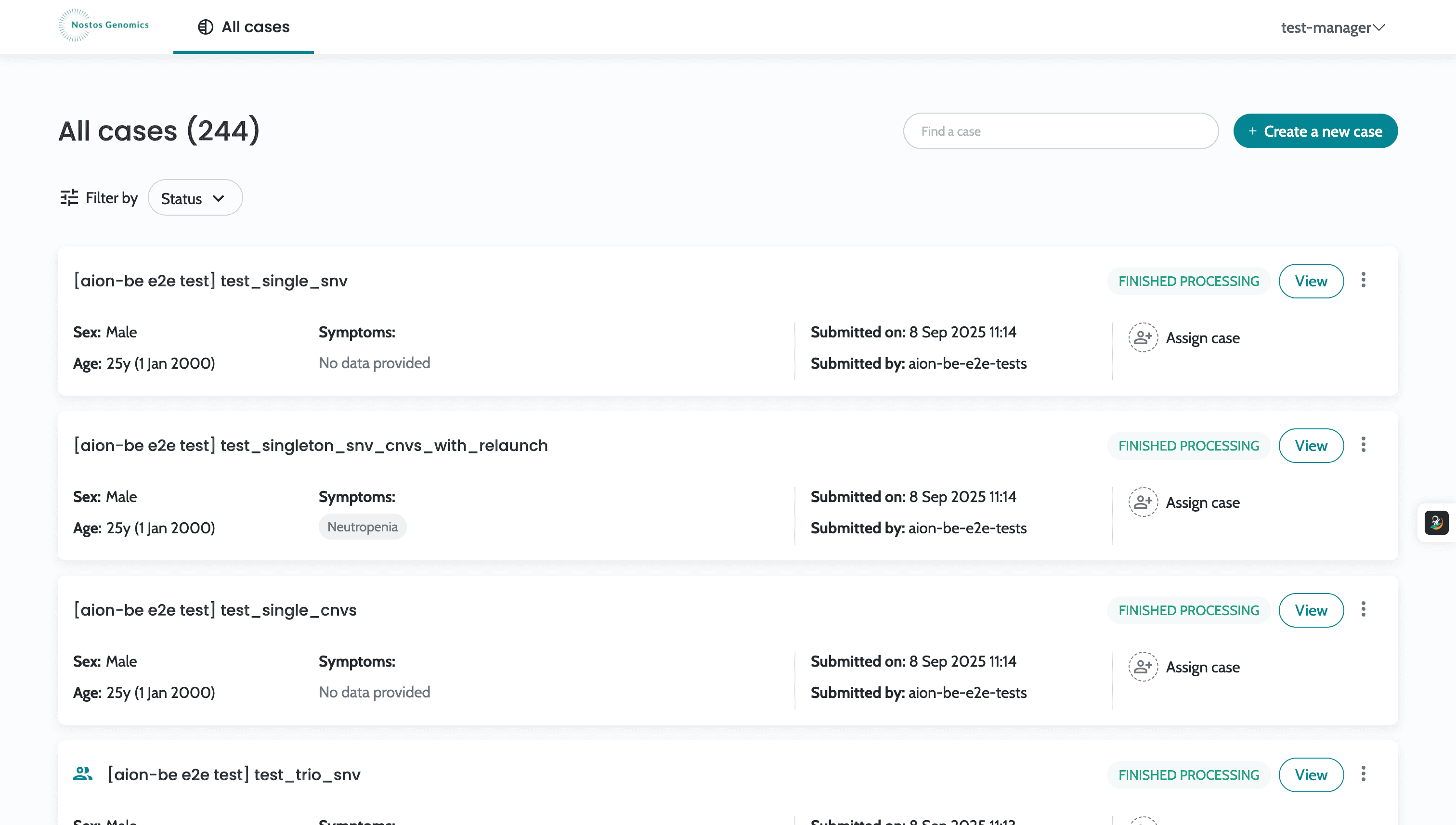Click the globe icon next to All cases

tap(205, 26)
